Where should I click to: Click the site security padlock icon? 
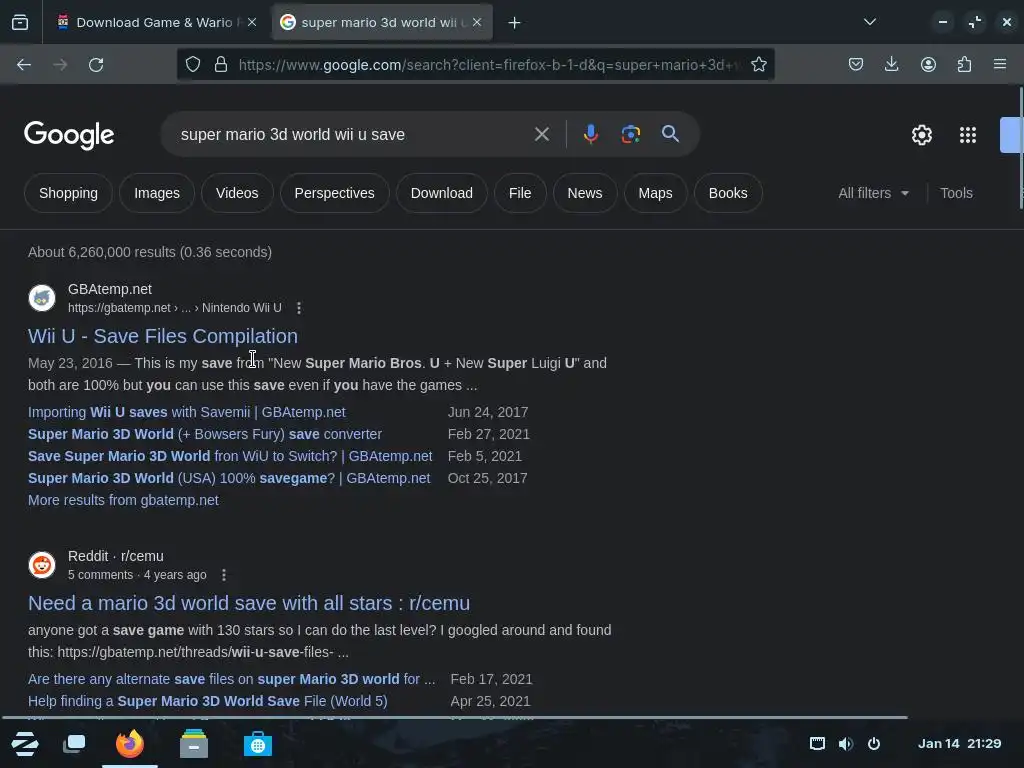tap(221, 64)
